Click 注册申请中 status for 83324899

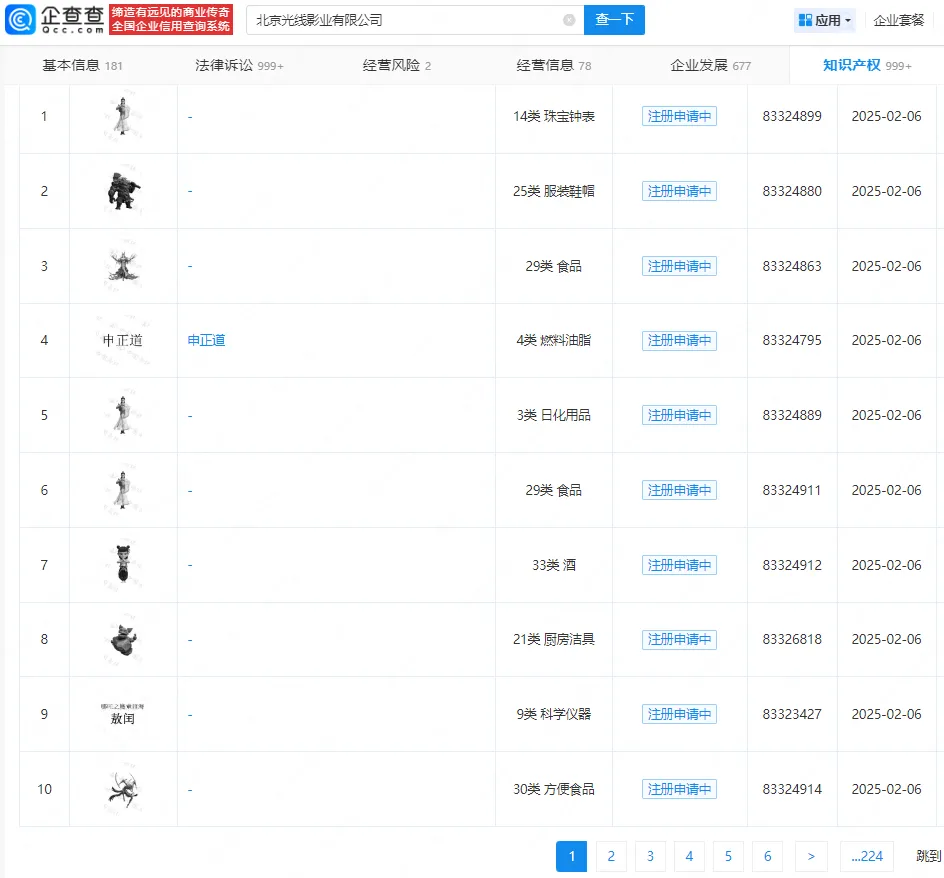point(679,116)
